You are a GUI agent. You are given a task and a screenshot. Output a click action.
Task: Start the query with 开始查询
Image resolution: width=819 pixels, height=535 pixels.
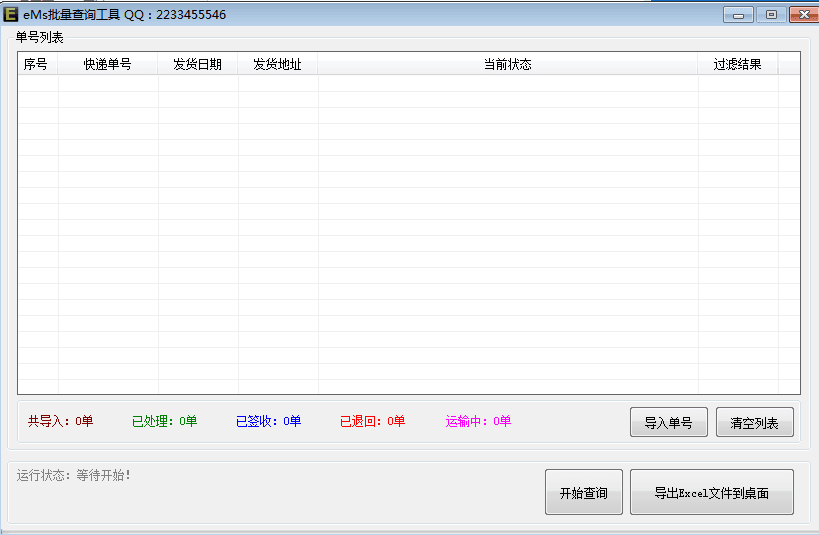click(x=583, y=493)
